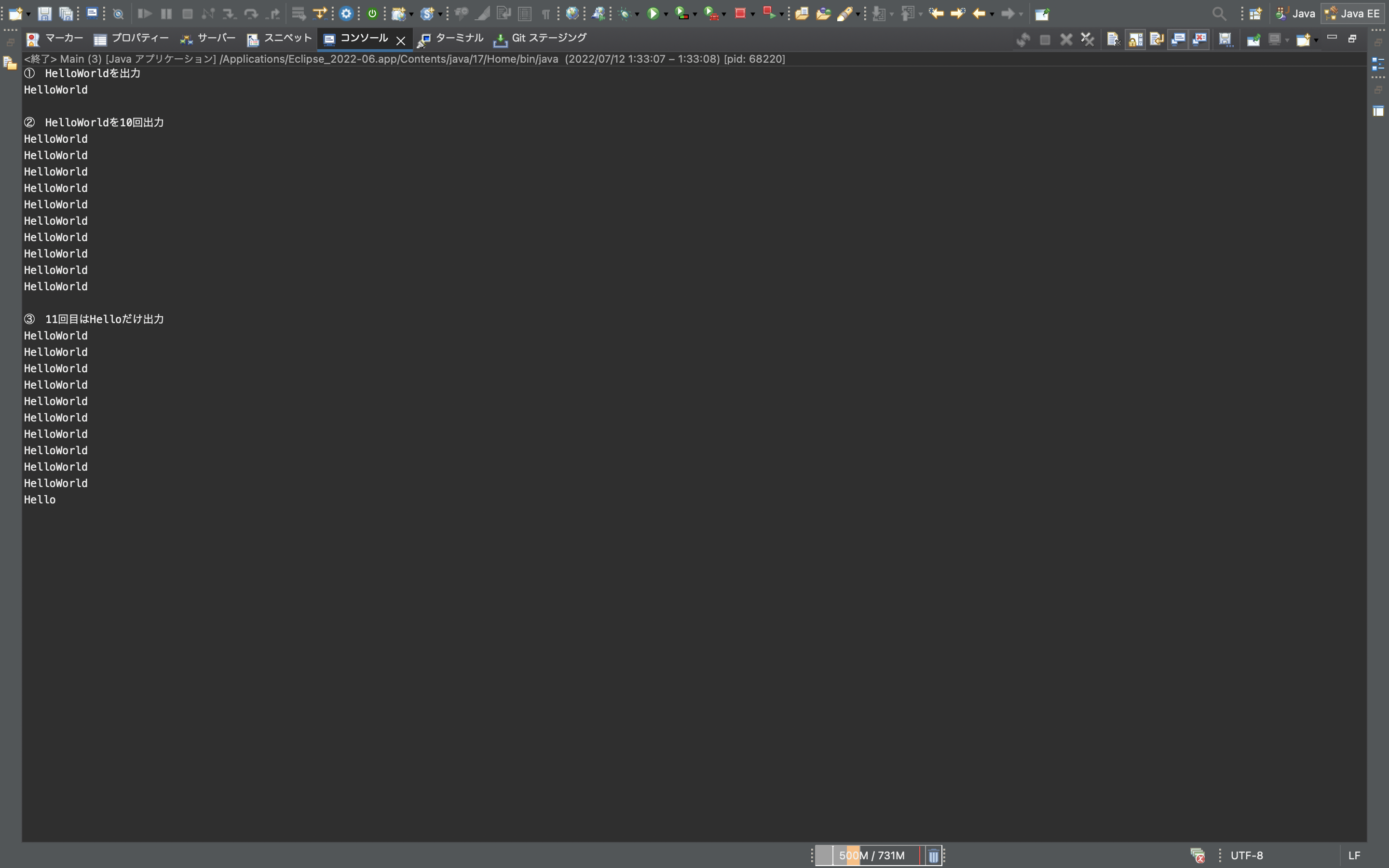Click the Search icon in the toolbar
Image resolution: width=1389 pixels, height=868 pixels.
coord(1219,13)
